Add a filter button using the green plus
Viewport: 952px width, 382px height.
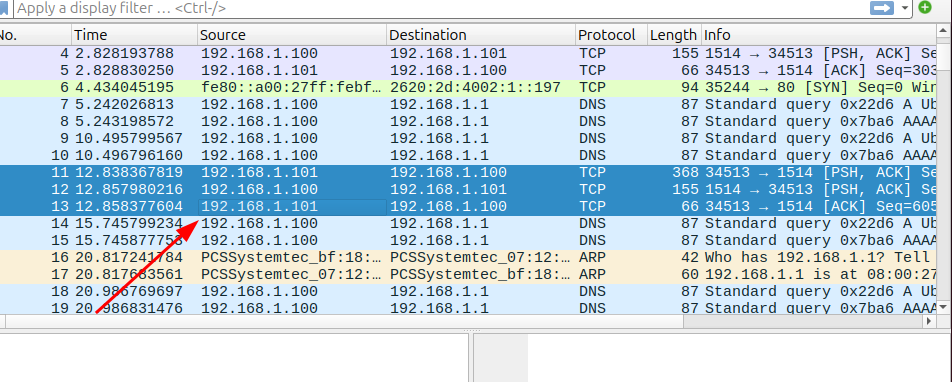tap(925, 8)
